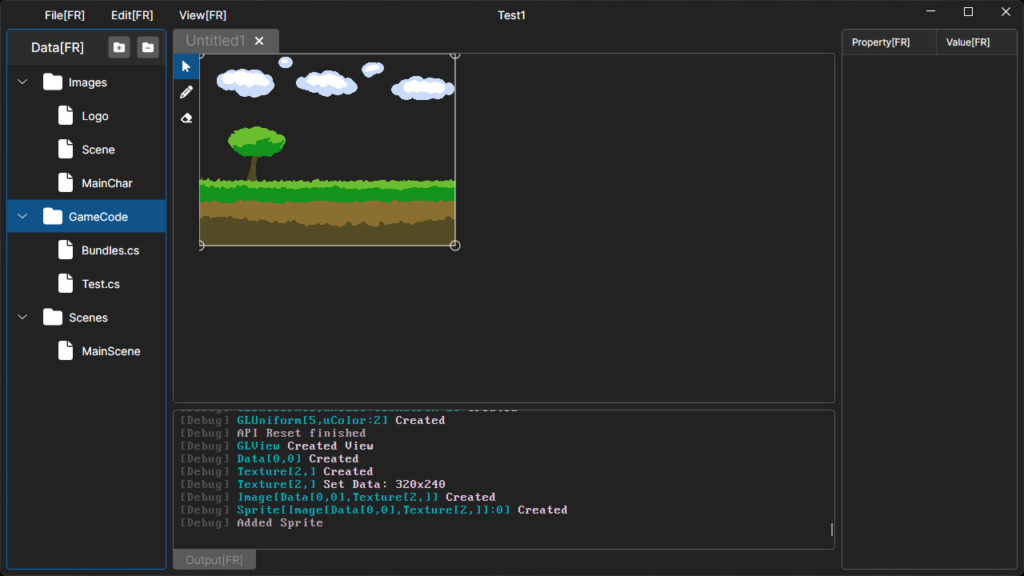Collapse the Images folder

pos(22,83)
